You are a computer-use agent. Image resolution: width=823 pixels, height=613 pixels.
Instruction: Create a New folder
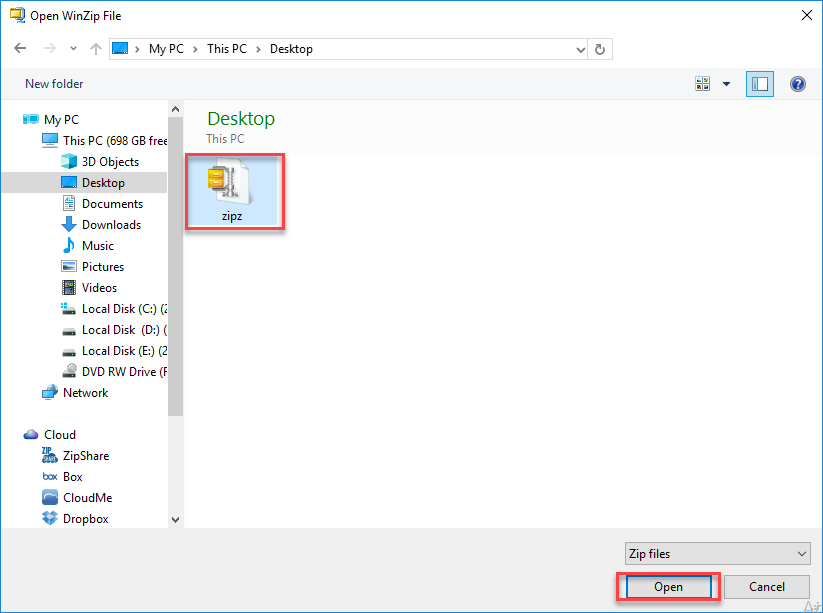tap(54, 84)
